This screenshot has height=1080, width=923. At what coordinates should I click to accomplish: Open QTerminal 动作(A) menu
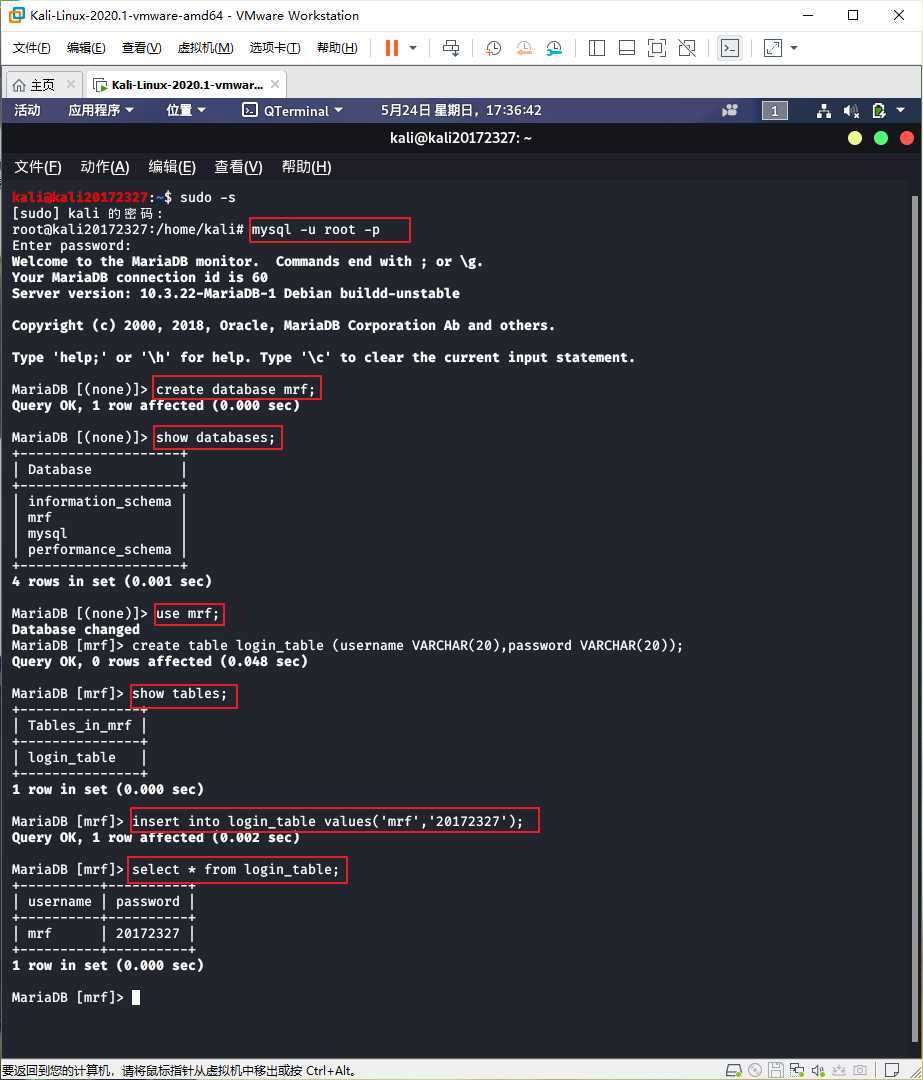(x=105, y=167)
